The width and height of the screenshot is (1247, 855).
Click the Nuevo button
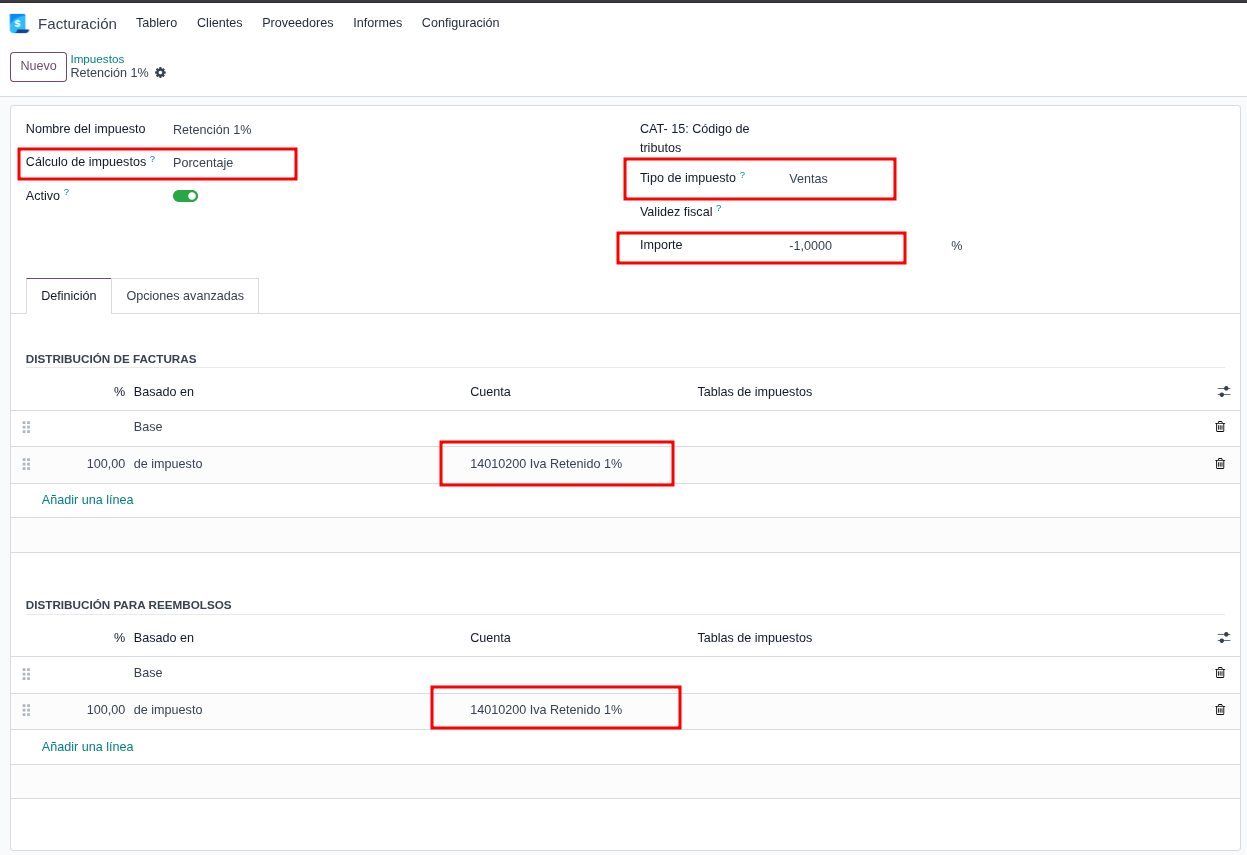(x=38, y=66)
